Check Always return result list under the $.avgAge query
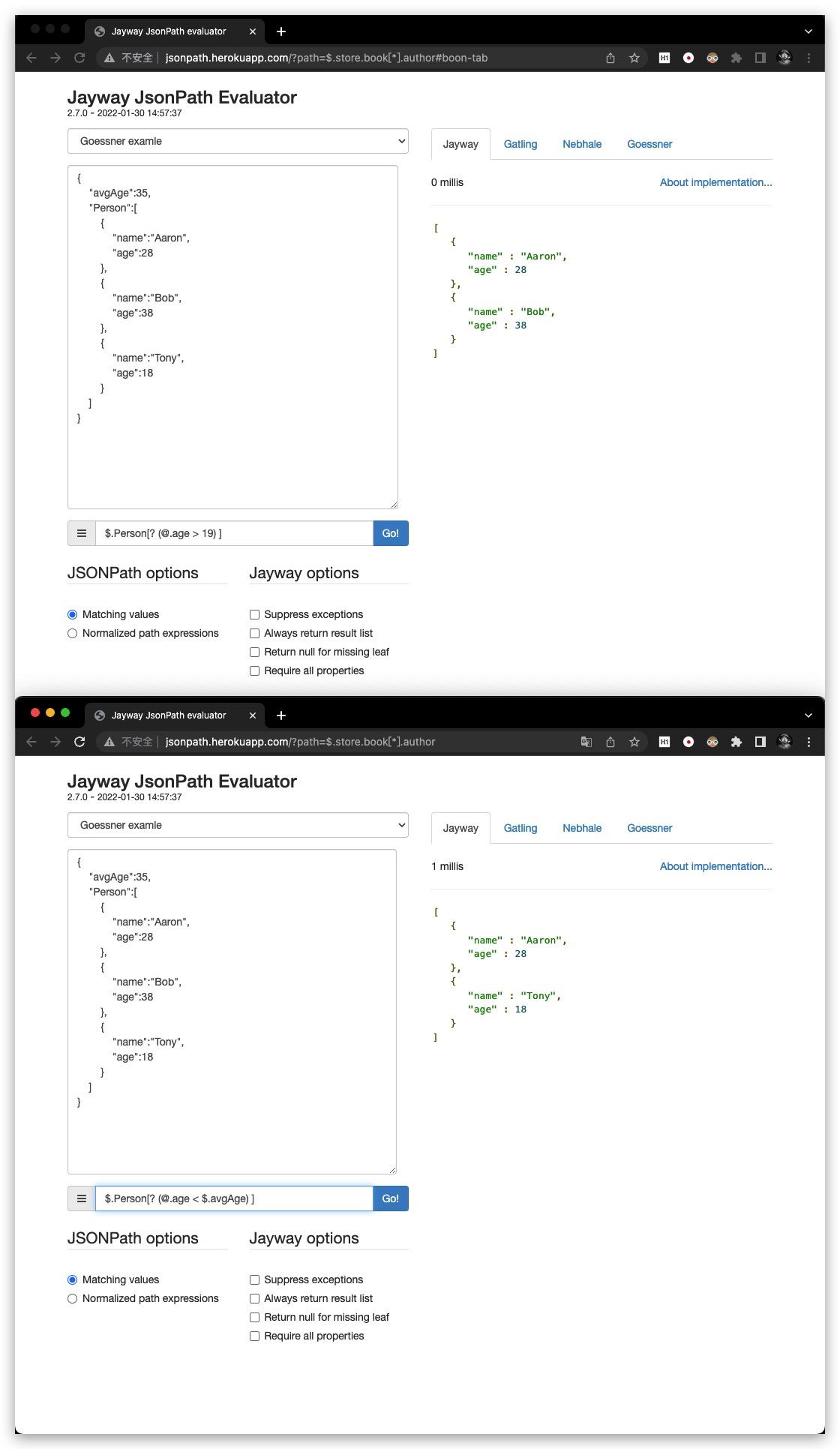Viewport: 840px width, 1449px height. [x=255, y=1298]
